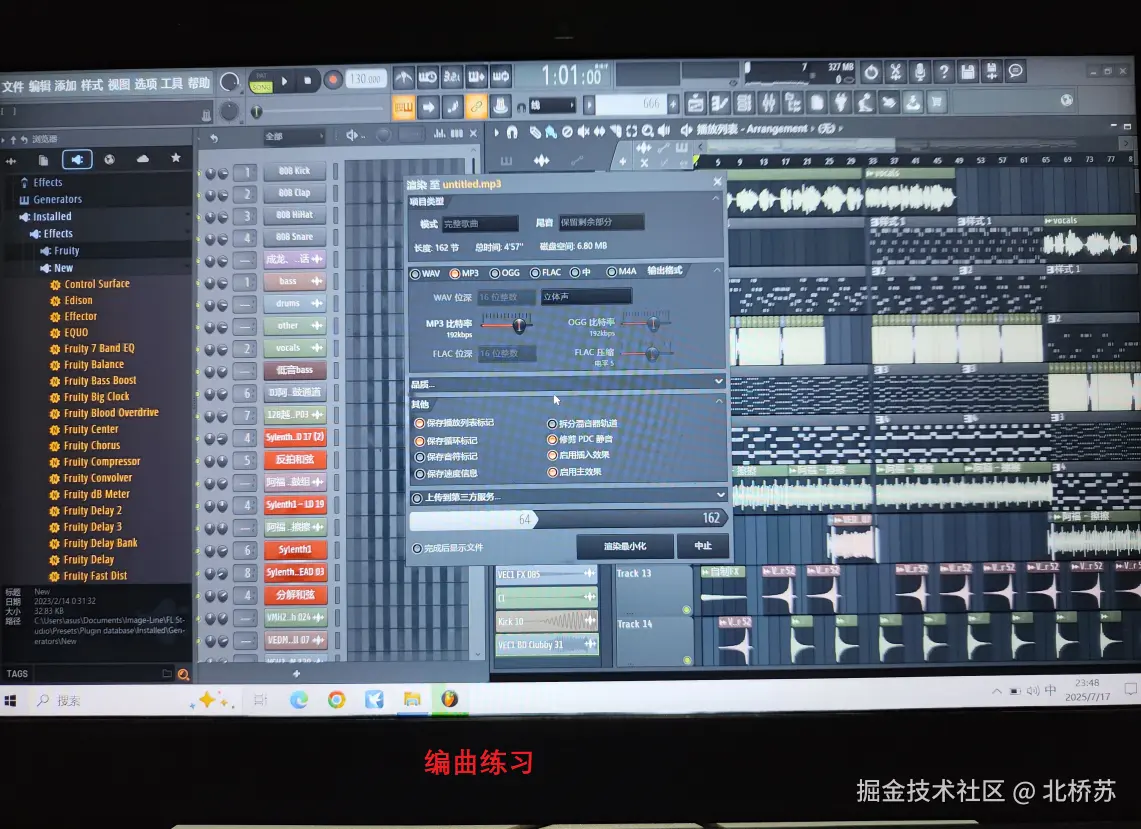Click the metronome icon
Screen dimensions: 1141x829
403,77
